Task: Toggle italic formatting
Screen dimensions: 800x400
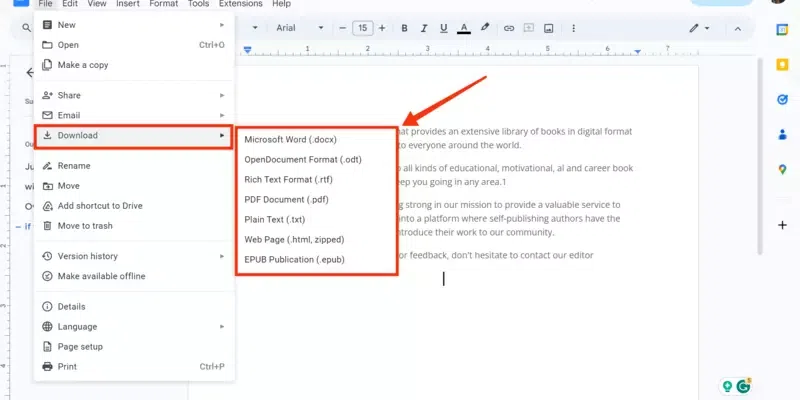Action: [x=423, y=28]
